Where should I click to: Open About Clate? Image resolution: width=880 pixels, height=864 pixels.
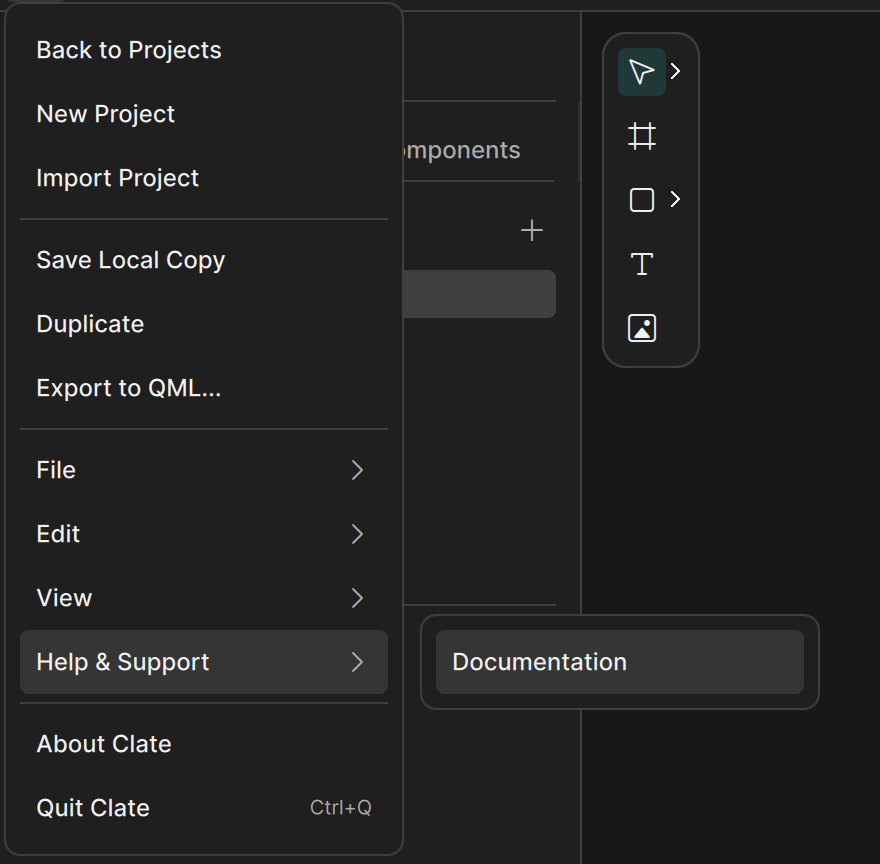tap(204, 744)
